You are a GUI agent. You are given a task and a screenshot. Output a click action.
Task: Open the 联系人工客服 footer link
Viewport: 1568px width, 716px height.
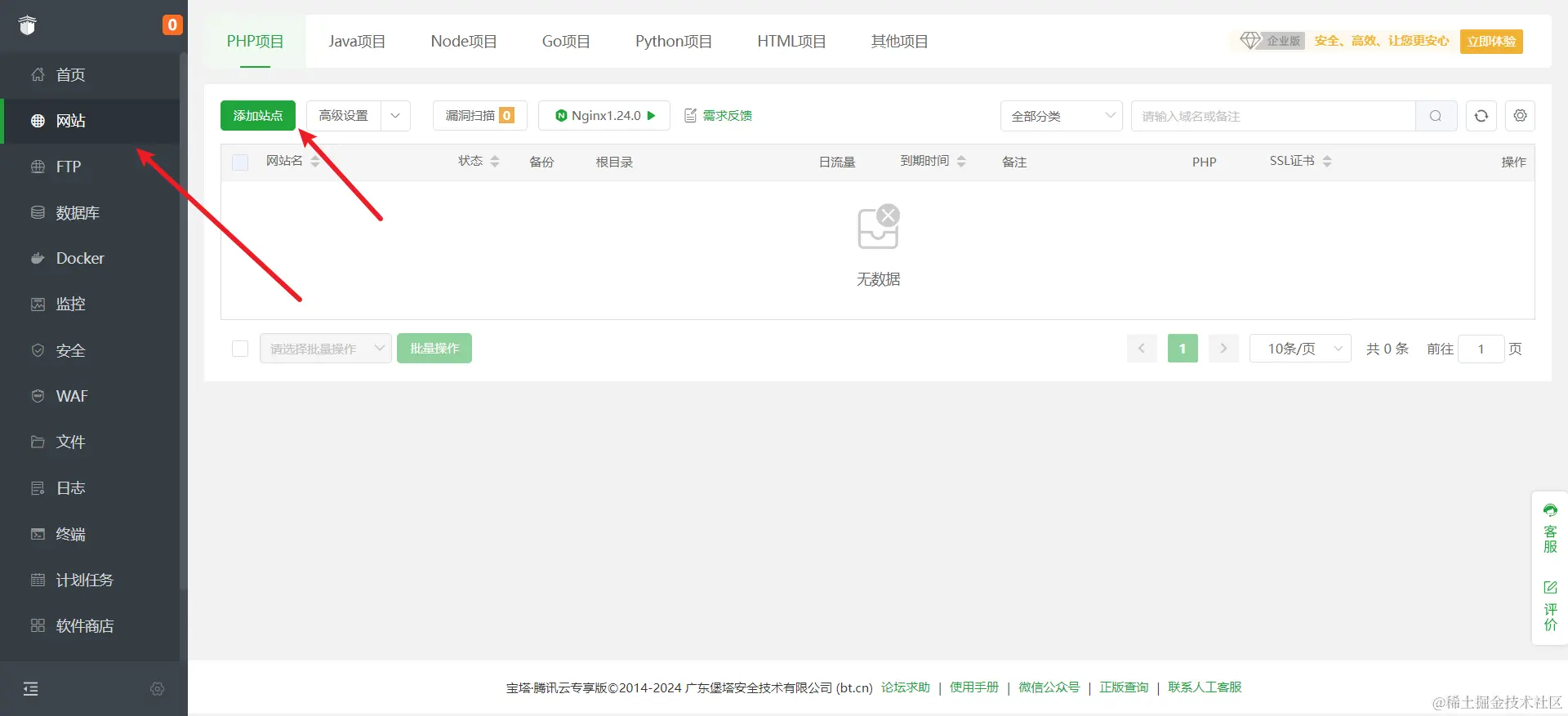click(x=1205, y=687)
